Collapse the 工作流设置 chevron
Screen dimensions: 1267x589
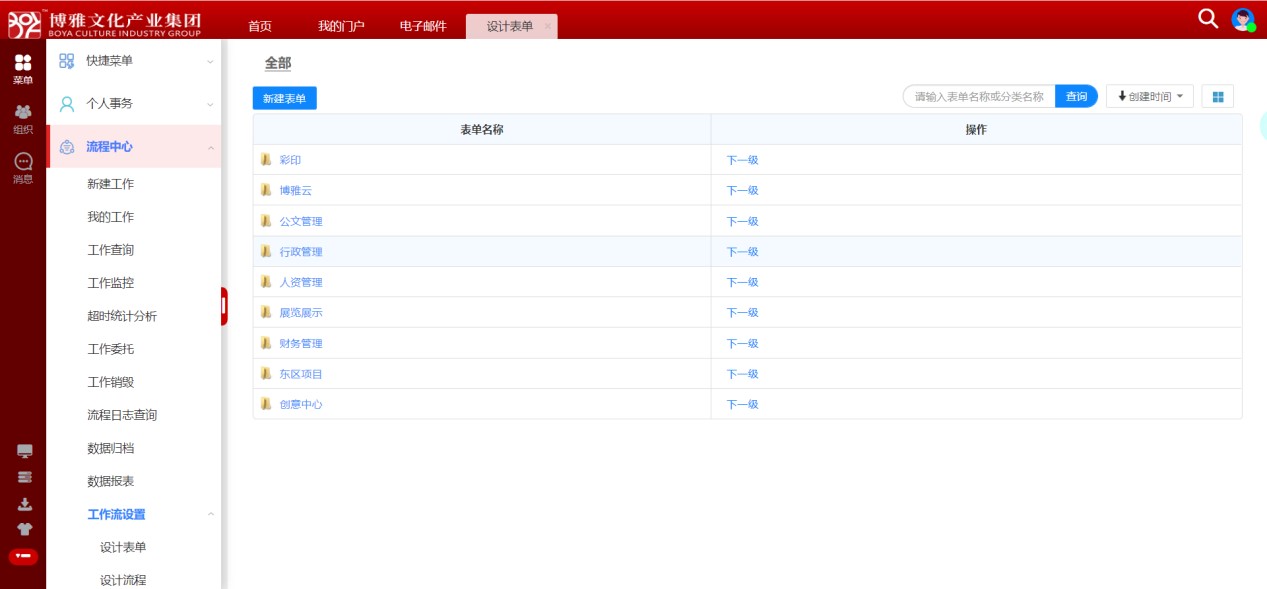(x=210, y=515)
